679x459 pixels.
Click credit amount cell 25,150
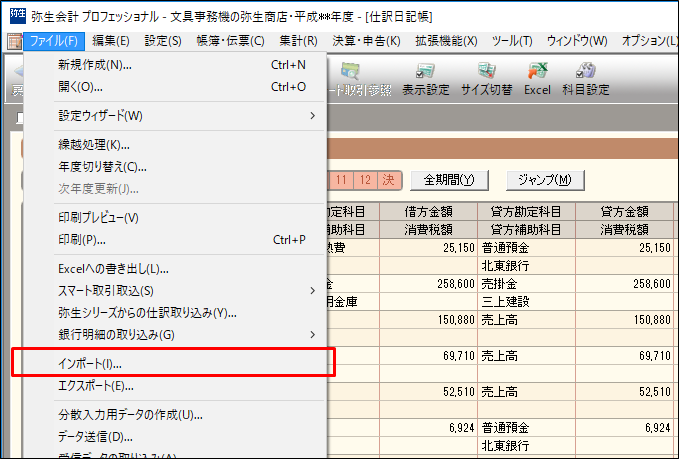click(624, 248)
